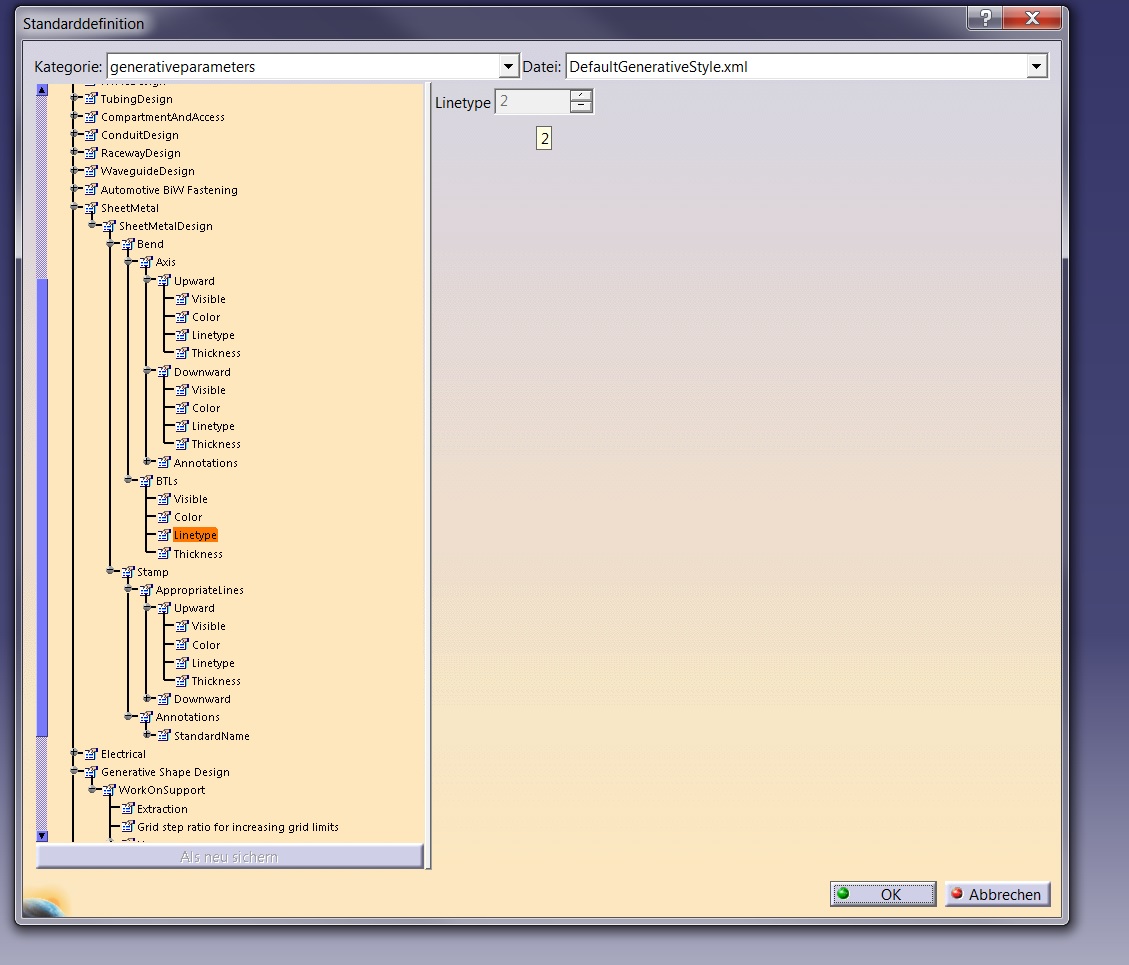Expand the Electrical node

pyautogui.click(x=74, y=753)
